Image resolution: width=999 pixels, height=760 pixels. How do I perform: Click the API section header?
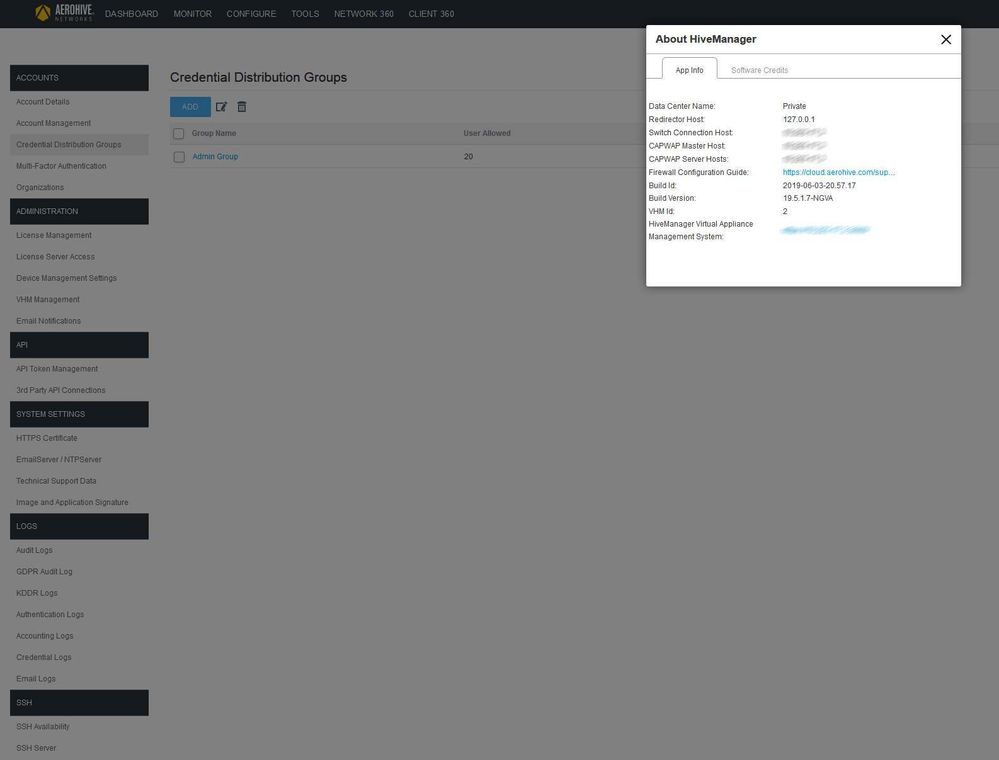coord(79,345)
